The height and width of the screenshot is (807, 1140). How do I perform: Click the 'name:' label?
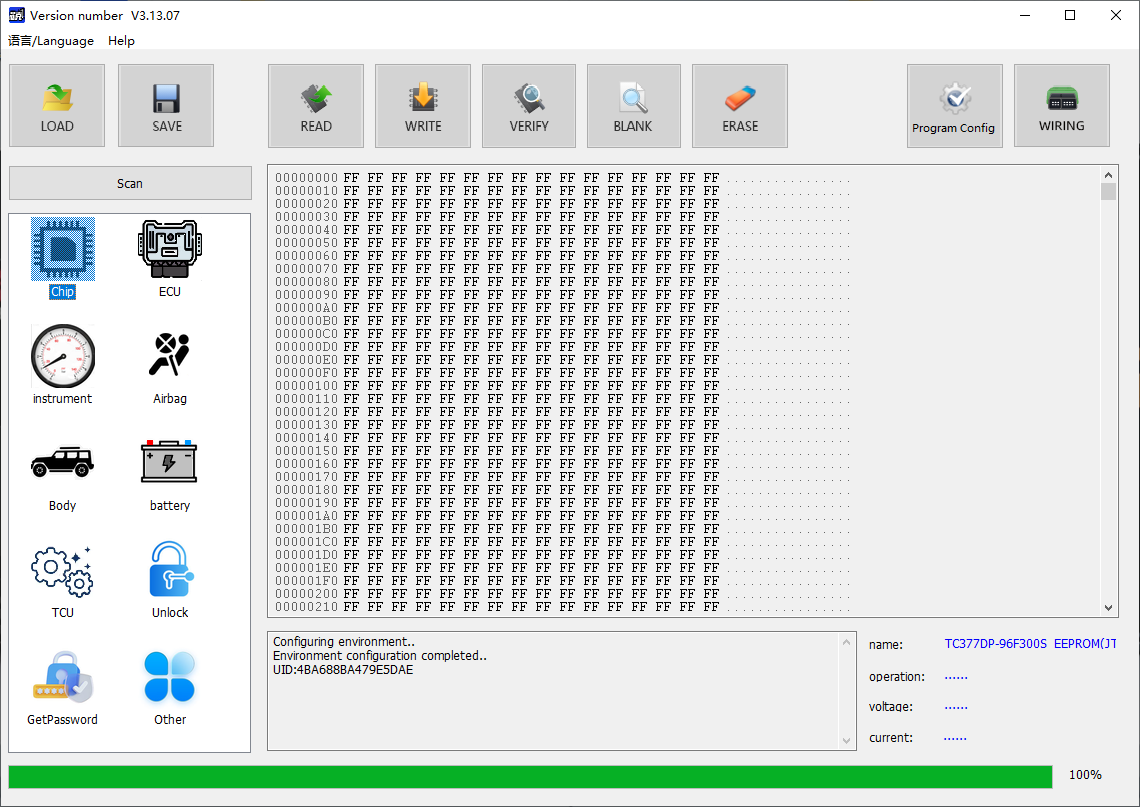coord(886,645)
